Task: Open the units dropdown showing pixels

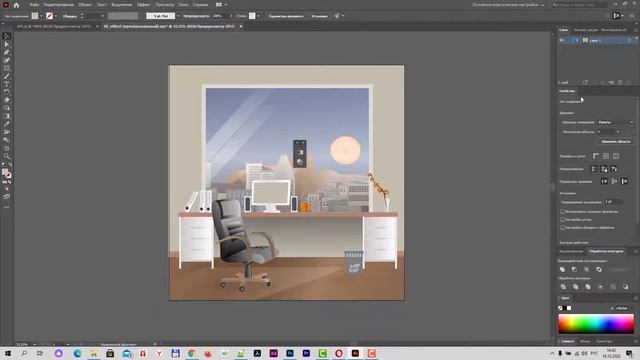Action: coord(616,122)
